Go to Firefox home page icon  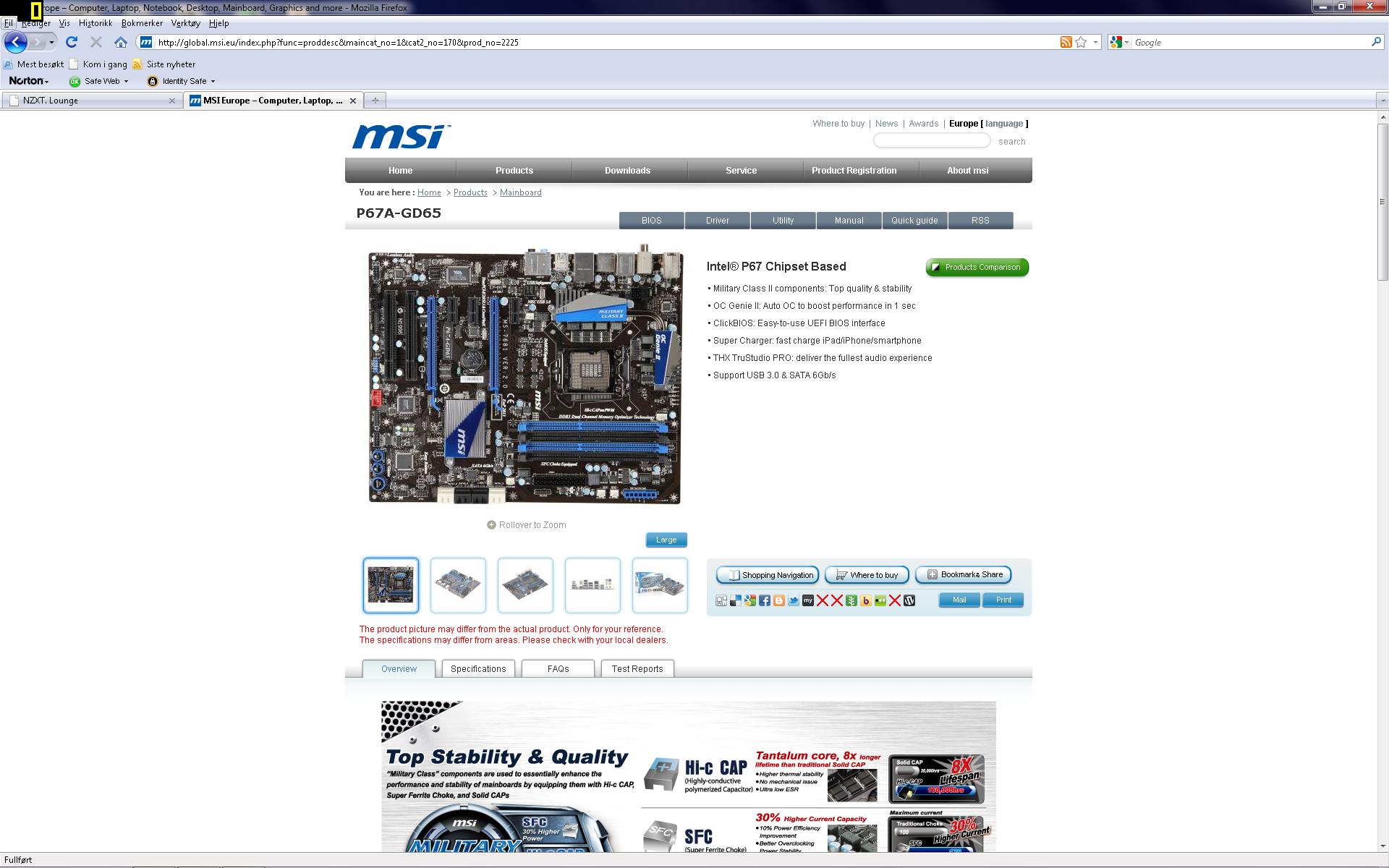coord(121,43)
